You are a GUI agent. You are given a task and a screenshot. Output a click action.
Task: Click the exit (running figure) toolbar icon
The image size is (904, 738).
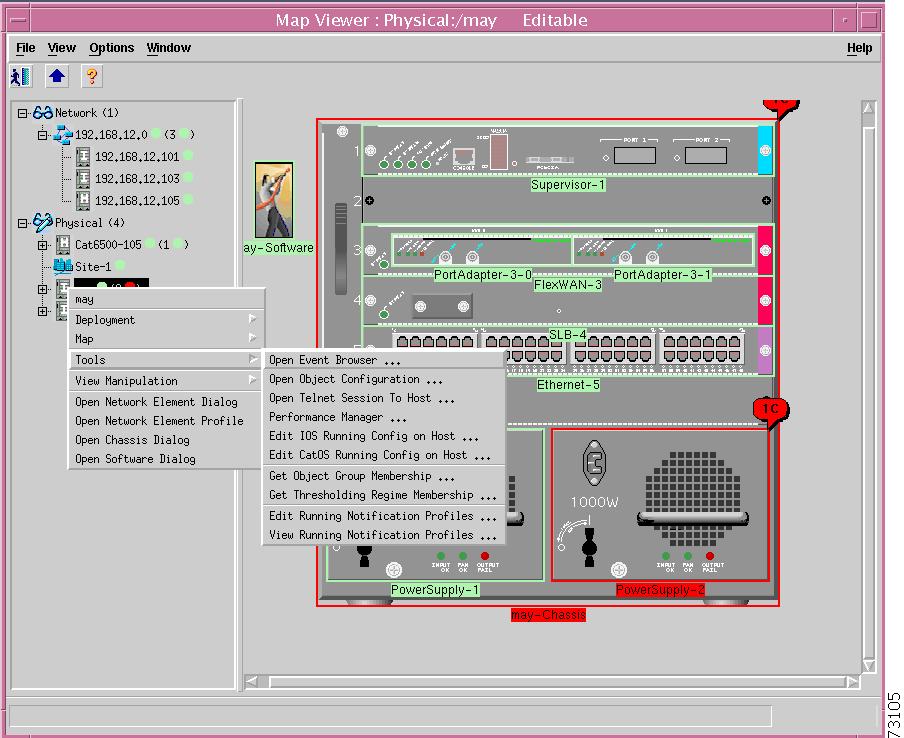click(21, 77)
